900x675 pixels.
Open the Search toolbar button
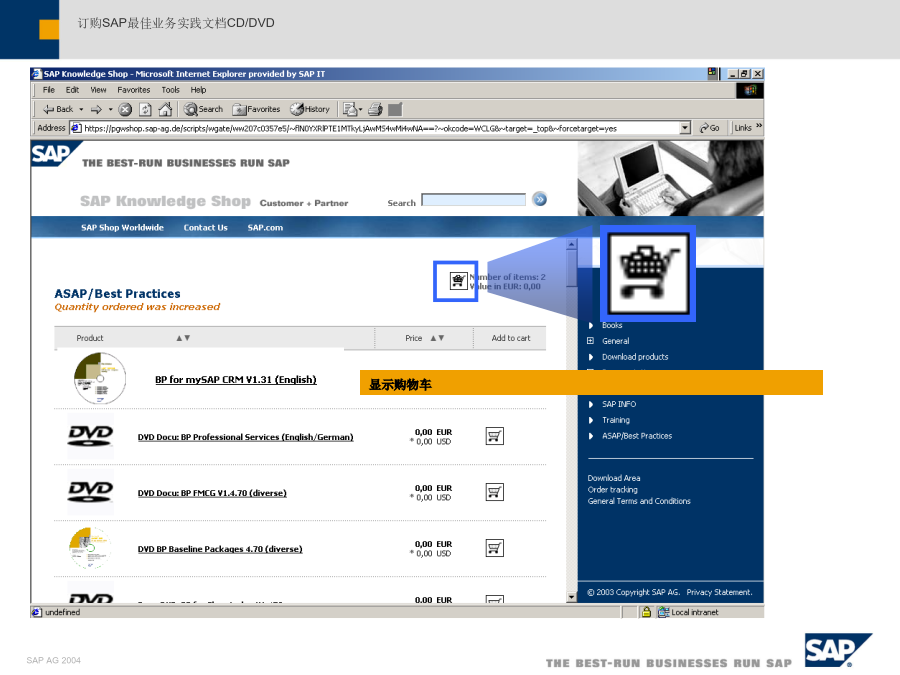click(x=203, y=109)
